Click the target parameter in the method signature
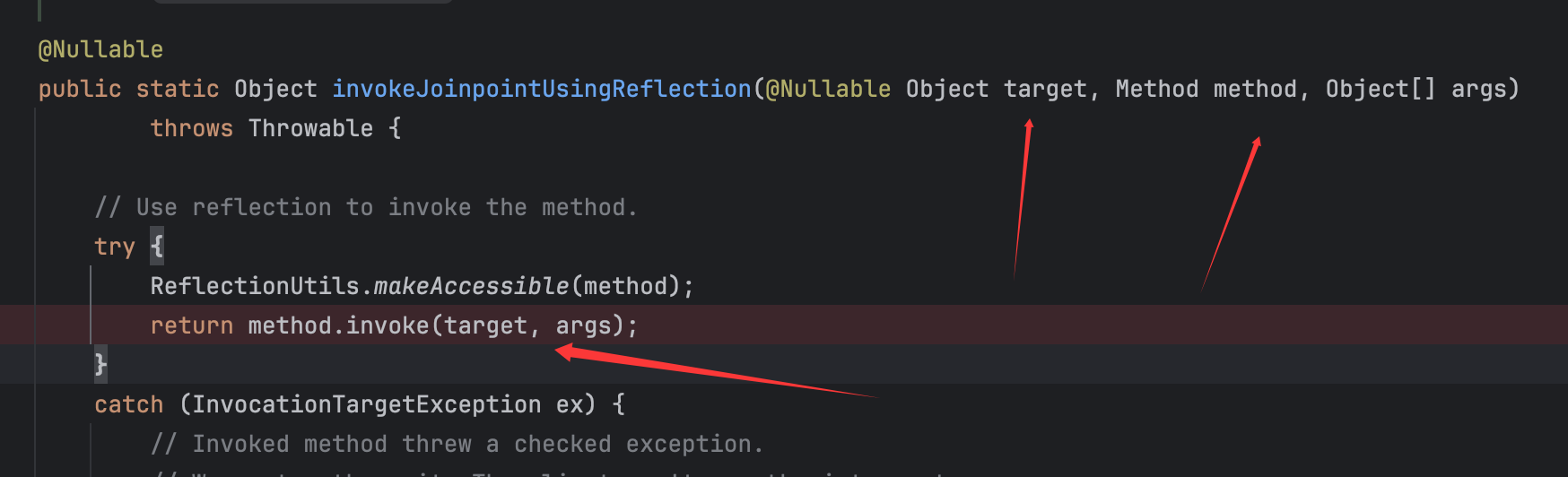1568x477 pixels. coord(1045,89)
